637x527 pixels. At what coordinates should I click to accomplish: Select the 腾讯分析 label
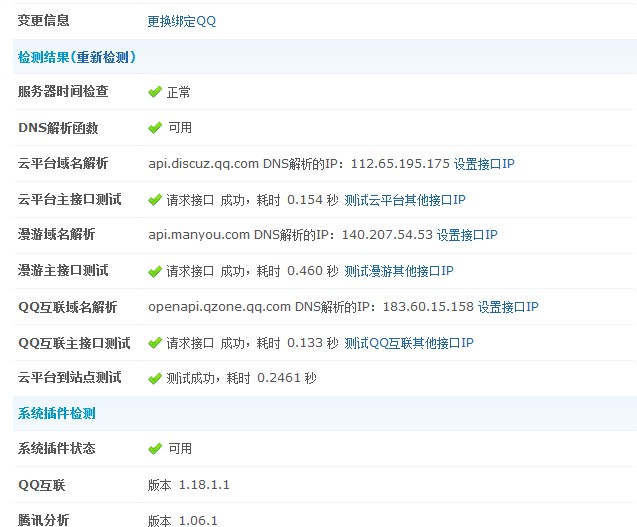(43, 520)
